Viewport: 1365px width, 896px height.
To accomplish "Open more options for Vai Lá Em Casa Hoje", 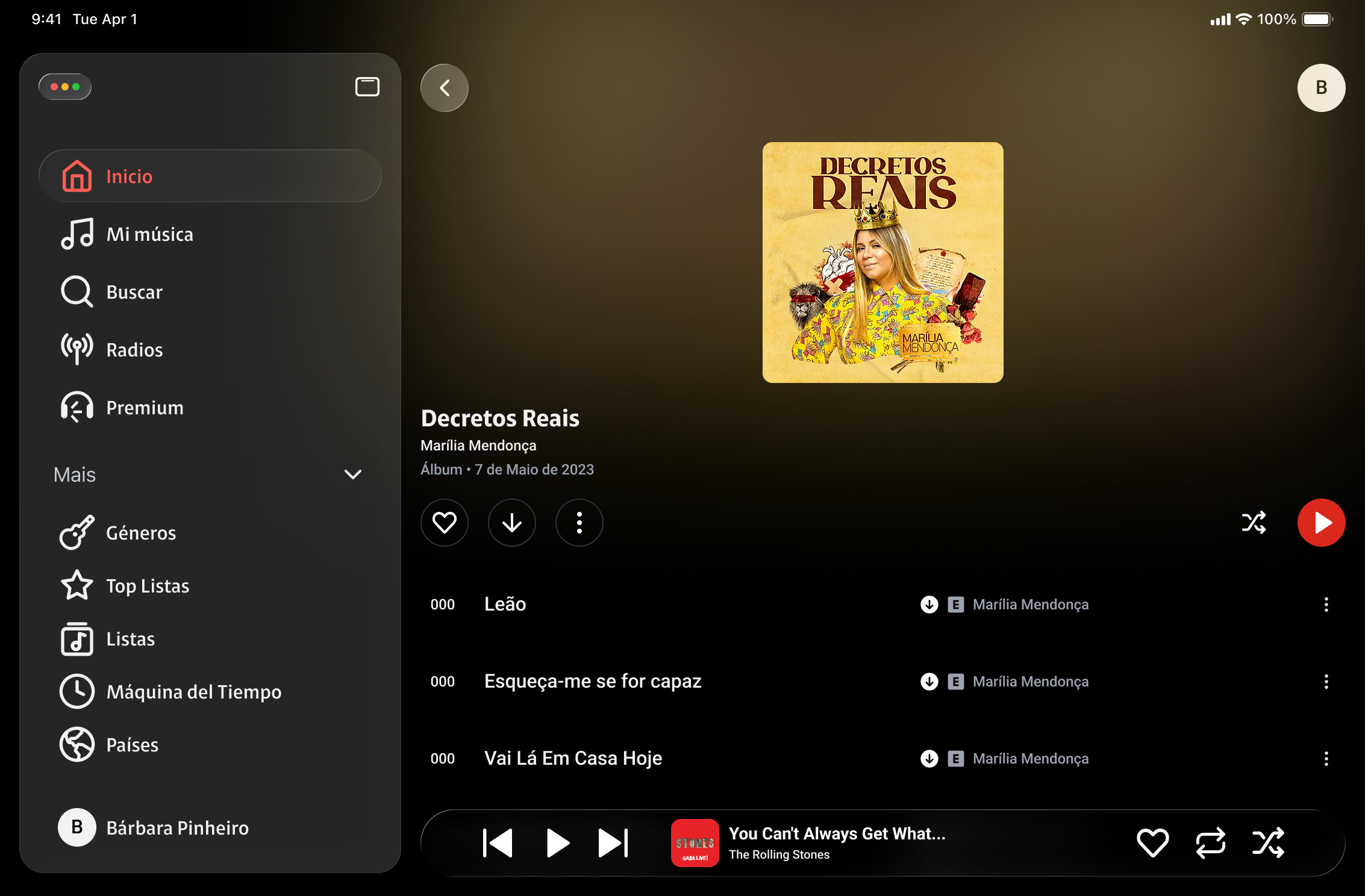I will [1326, 759].
